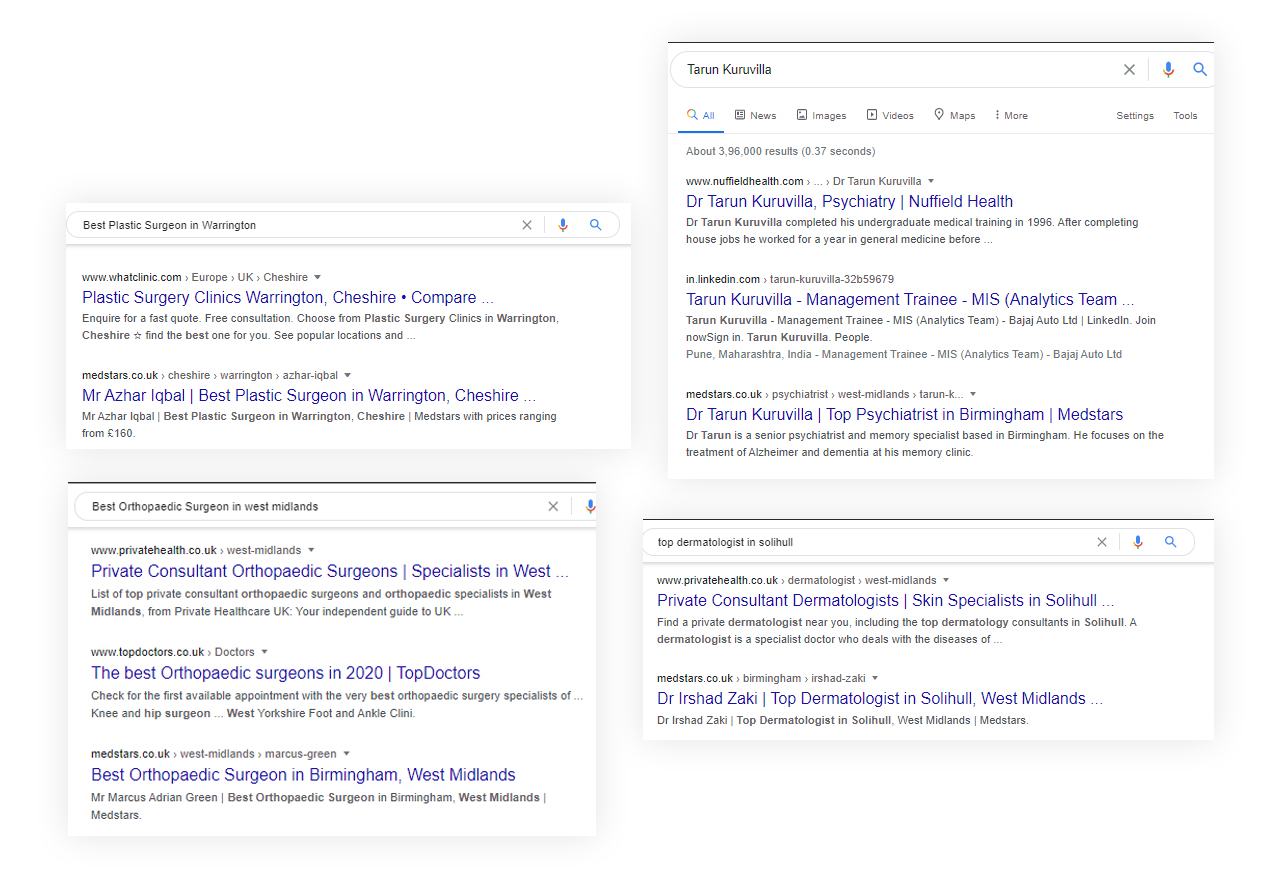Expand whatclinic.com Cheshire result options arrow
Screen dimensions: 1280x896
[317, 277]
